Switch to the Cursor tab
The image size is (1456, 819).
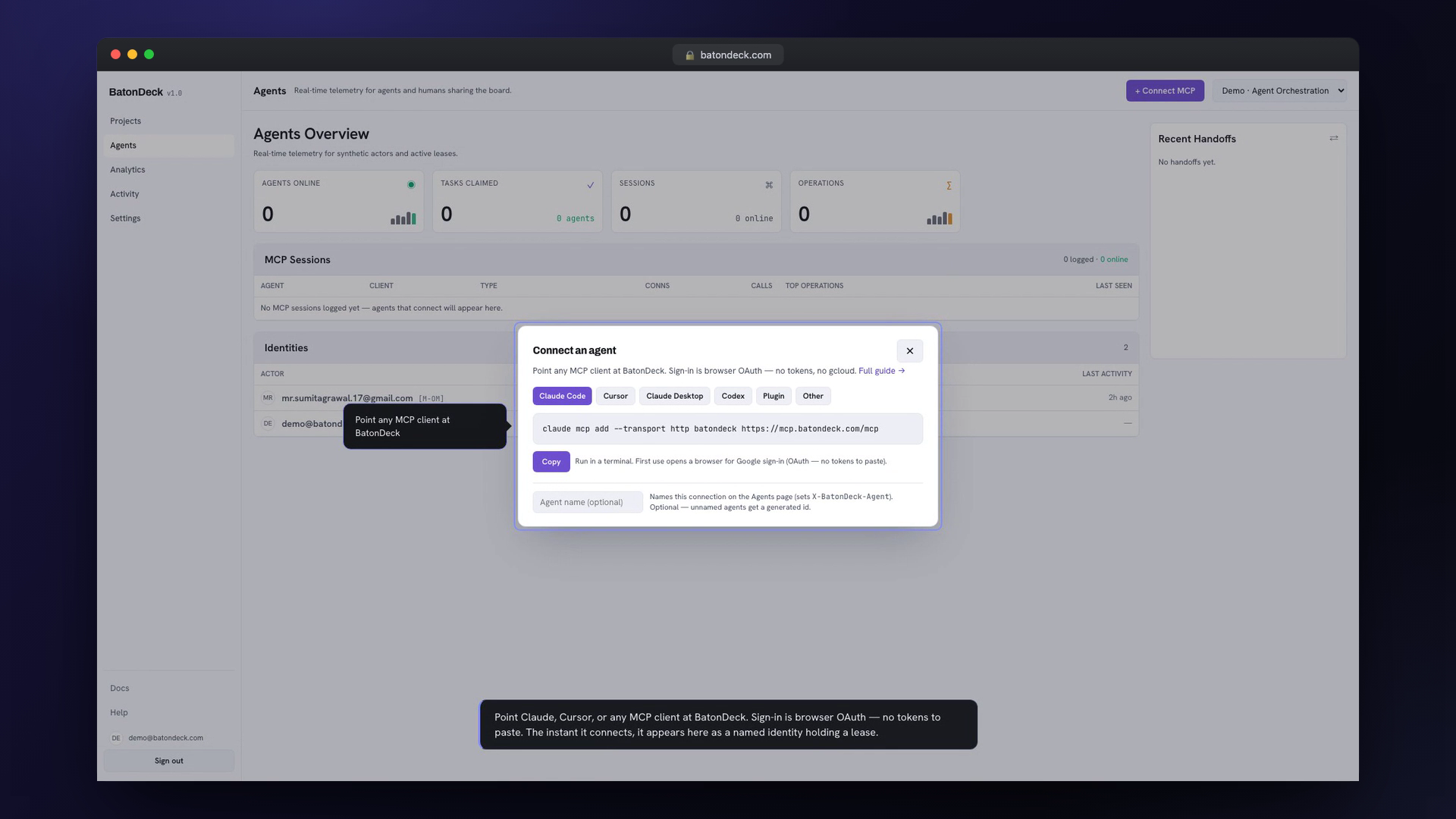point(615,396)
